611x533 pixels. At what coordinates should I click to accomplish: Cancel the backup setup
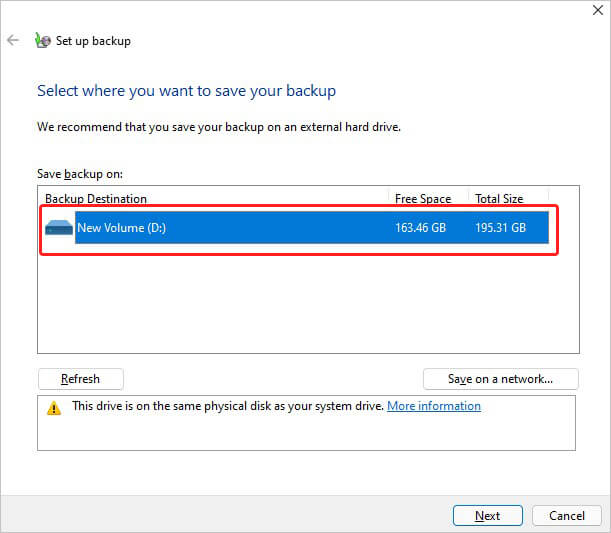tap(567, 515)
